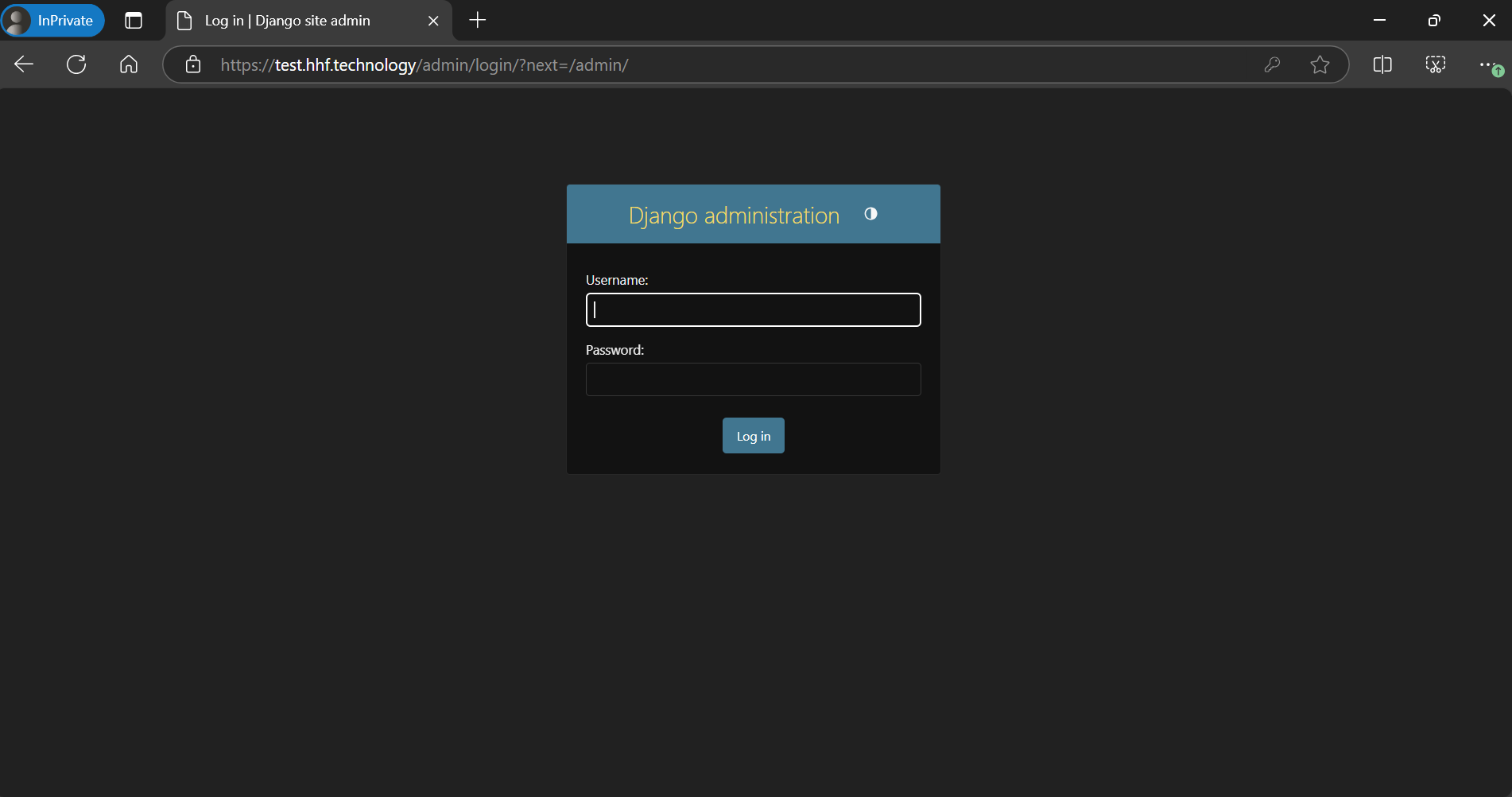Restore down the browser window

1434,21
